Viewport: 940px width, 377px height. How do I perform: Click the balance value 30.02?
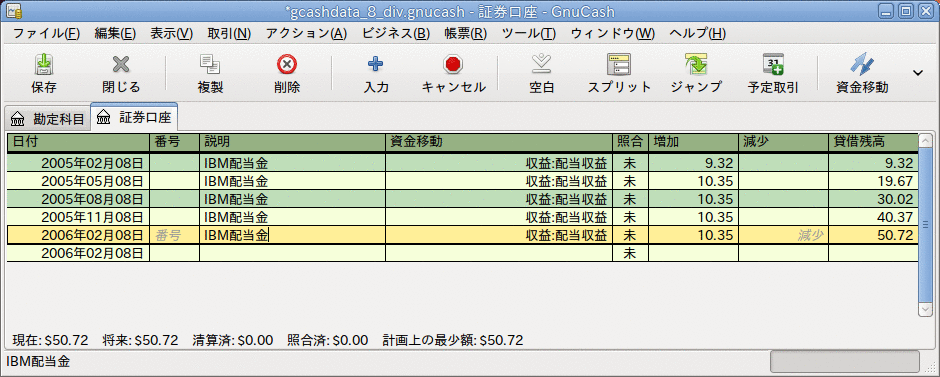pyautogui.click(x=873, y=199)
